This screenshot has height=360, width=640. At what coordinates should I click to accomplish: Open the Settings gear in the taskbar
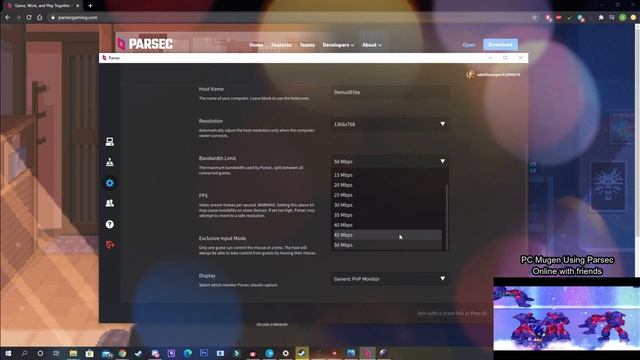click(286, 353)
